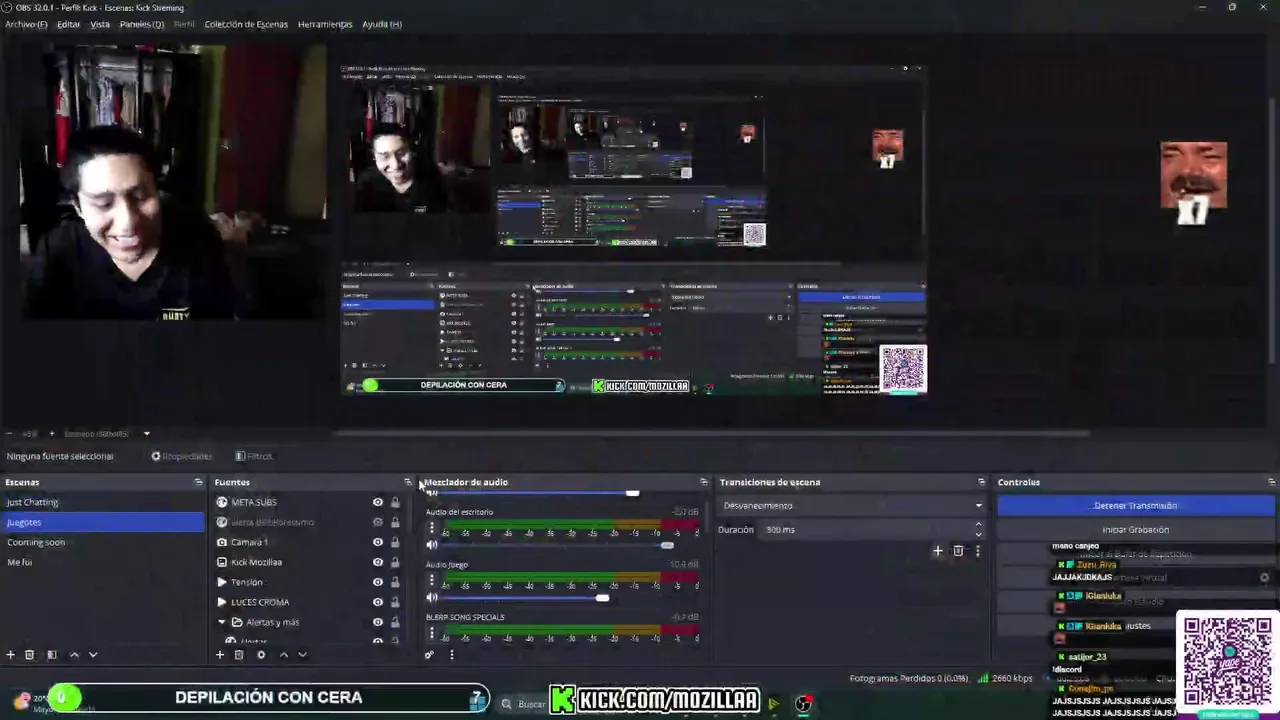Screen dimensions: 1280x720
Task: Toggle lock on Camara 1 source
Action: (x=395, y=542)
